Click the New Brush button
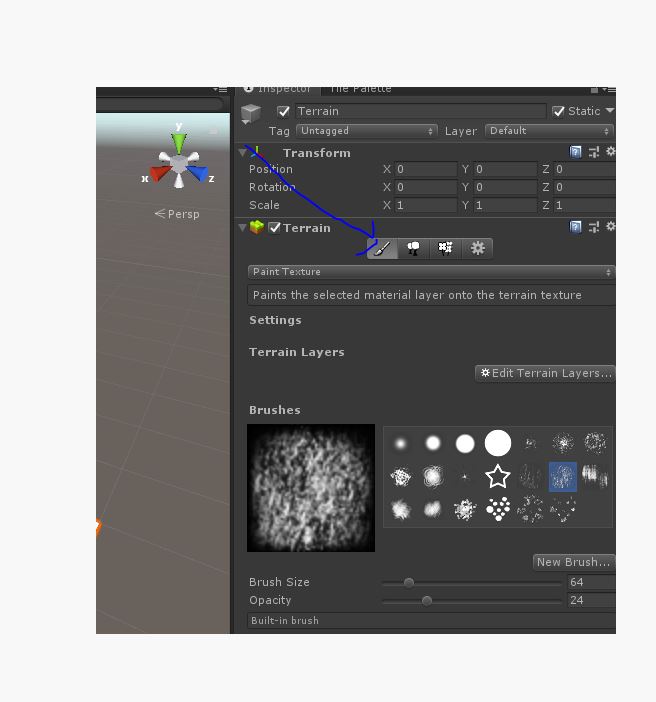The height and width of the screenshot is (702, 656). pyautogui.click(x=574, y=562)
